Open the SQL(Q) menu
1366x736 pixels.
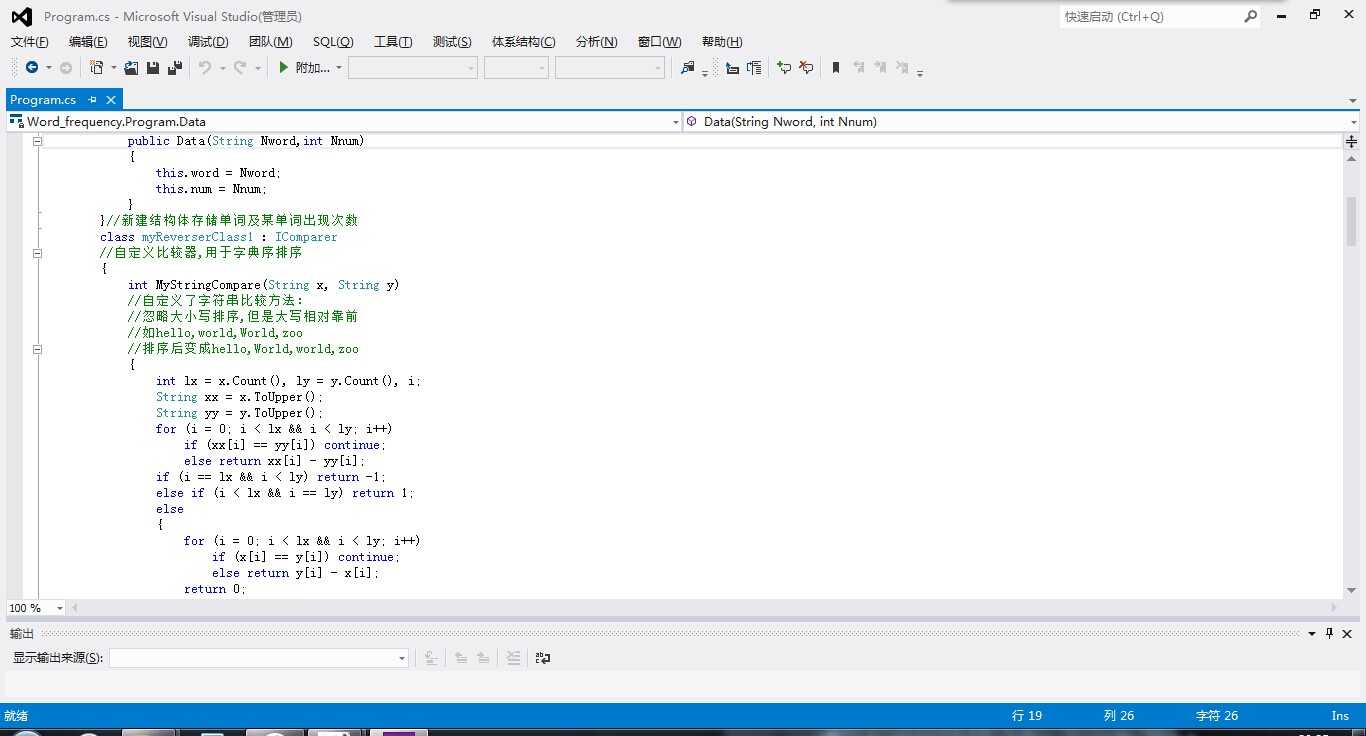pyautogui.click(x=333, y=42)
